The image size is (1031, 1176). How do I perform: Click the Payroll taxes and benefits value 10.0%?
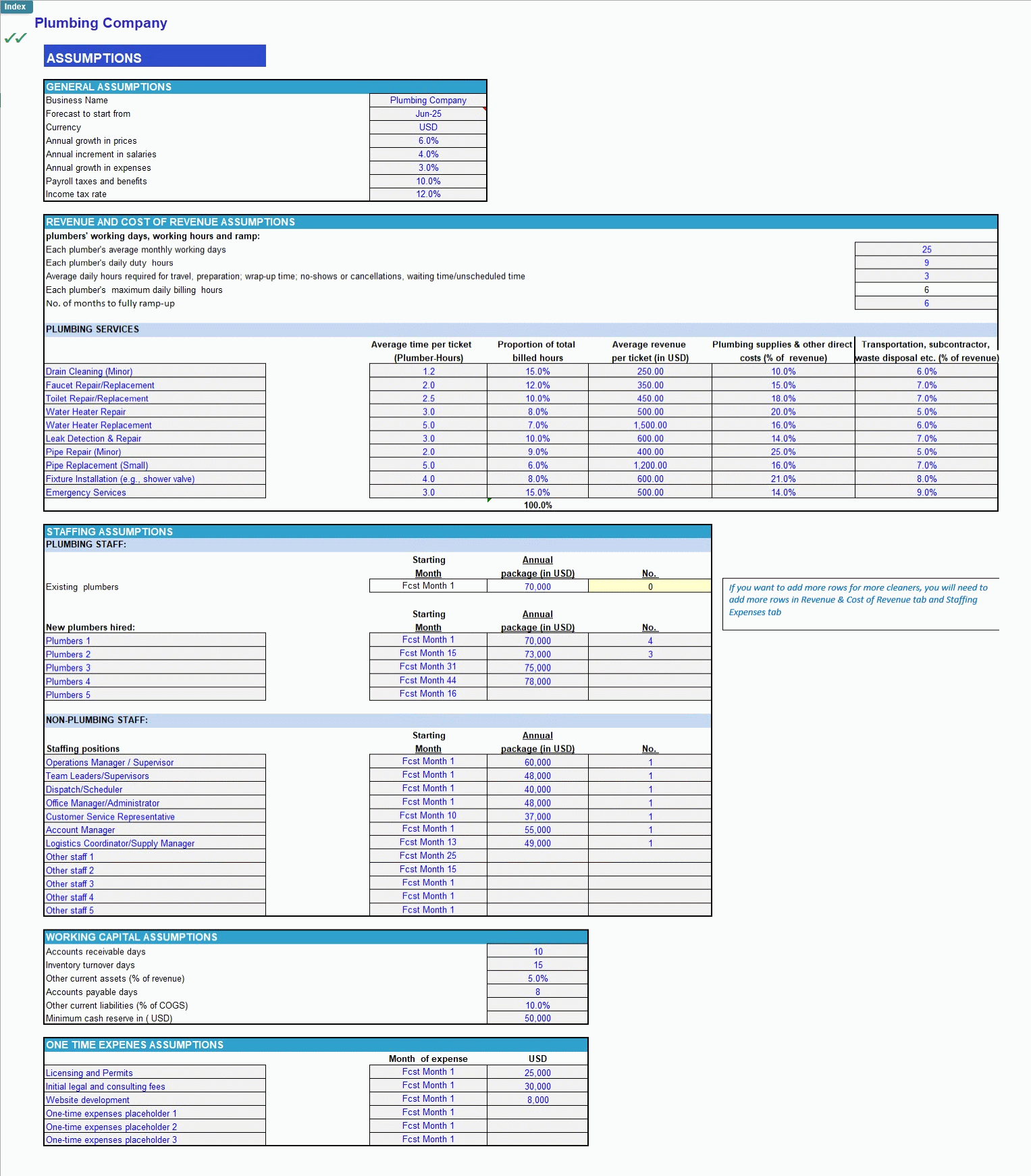click(x=428, y=181)
